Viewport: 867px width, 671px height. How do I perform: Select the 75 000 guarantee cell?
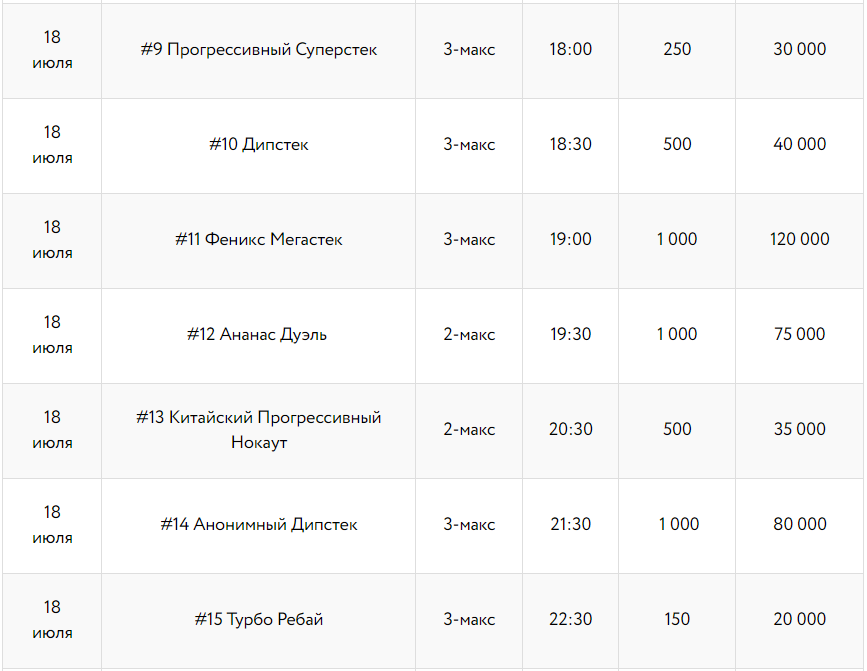click(x=799, y=334)
